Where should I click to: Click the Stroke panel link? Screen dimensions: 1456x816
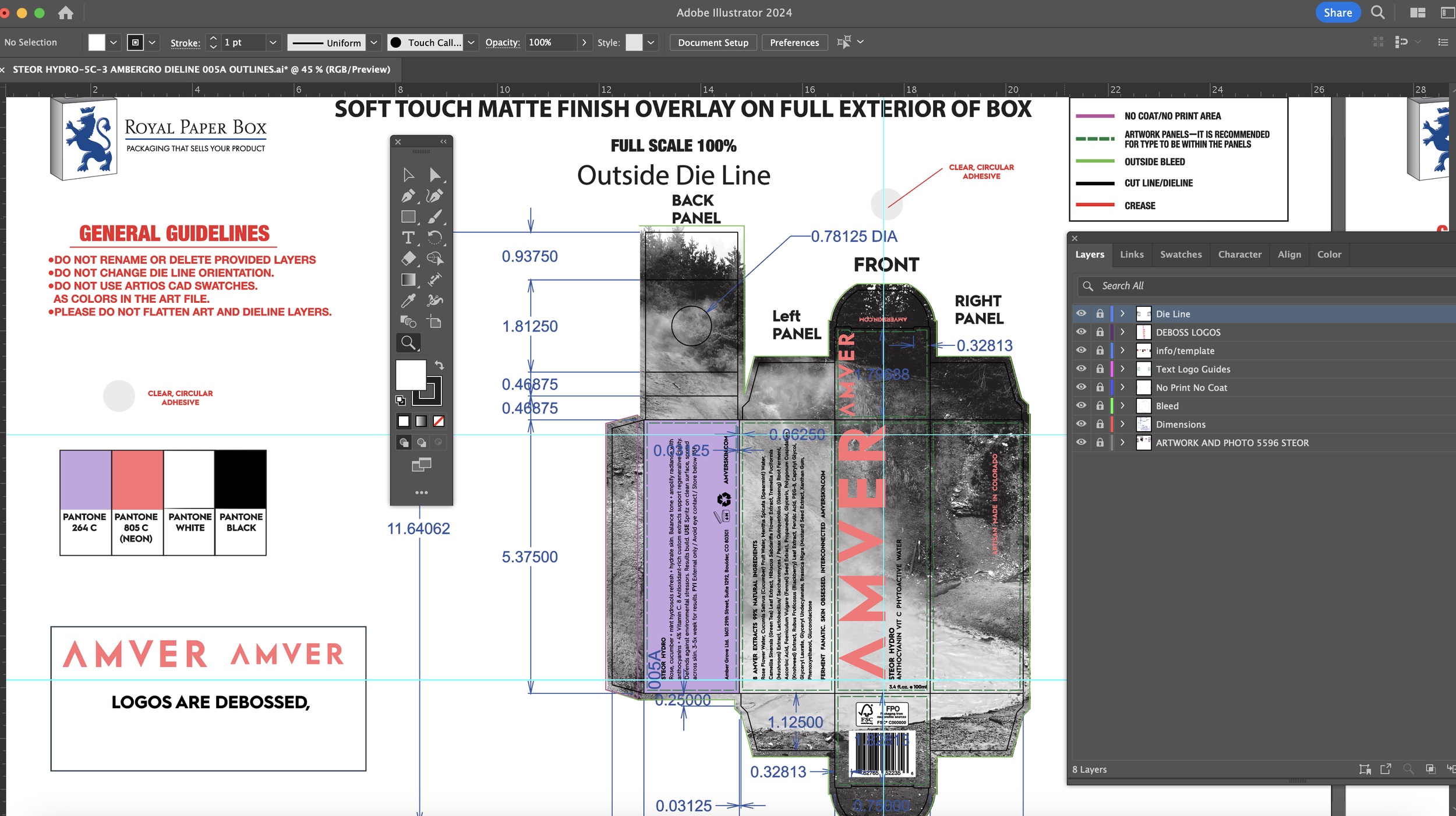[x=185, y=43]
